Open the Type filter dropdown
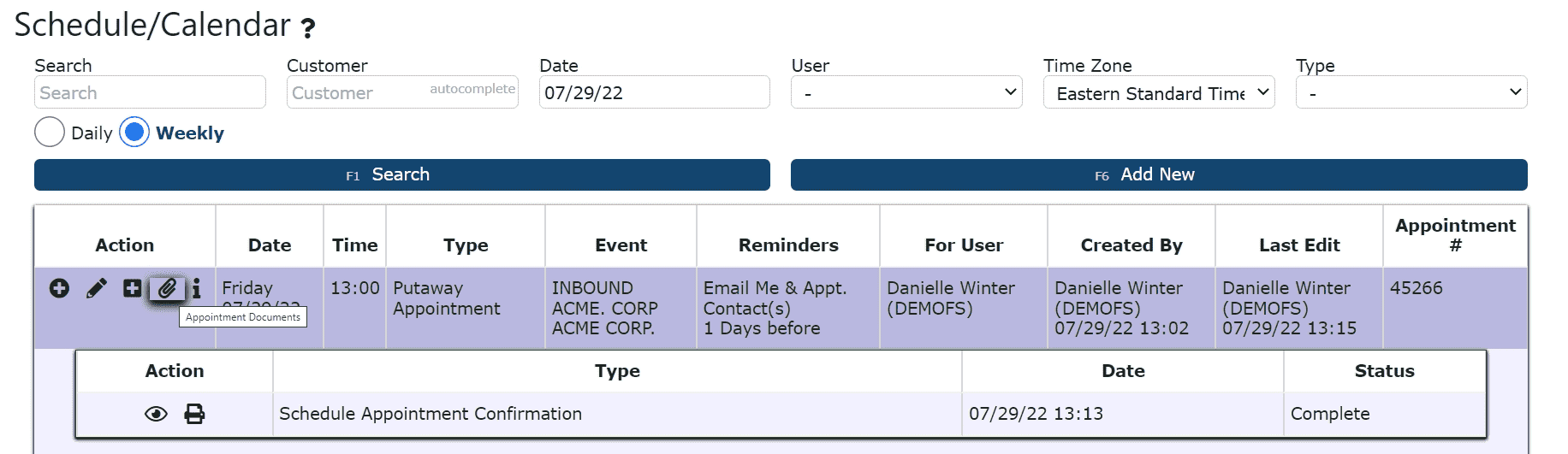This screenshot has width=1568, height=454. point(1411,92)
